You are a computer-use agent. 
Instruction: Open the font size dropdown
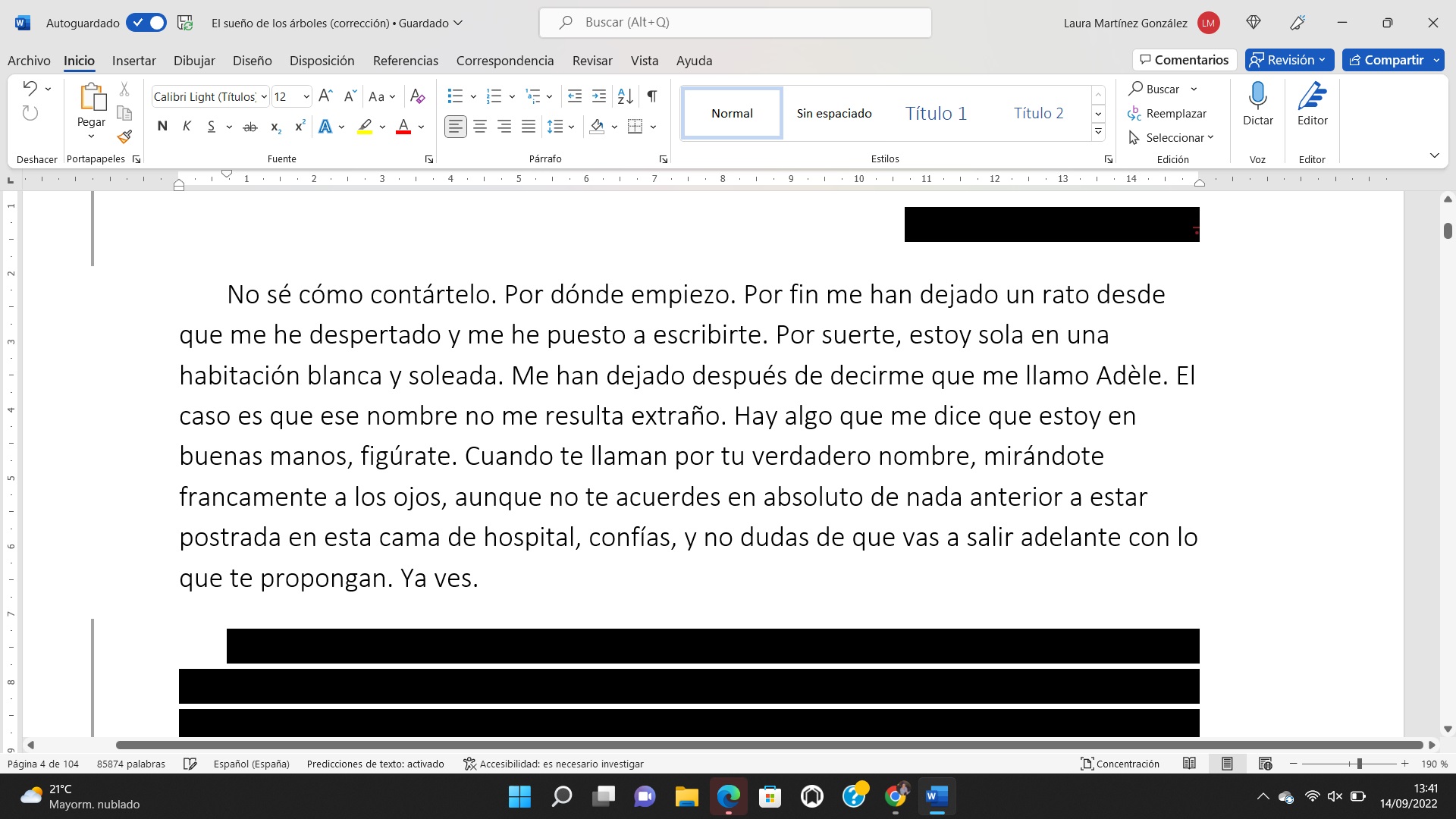pyautogui.click(x=306, y=96)
